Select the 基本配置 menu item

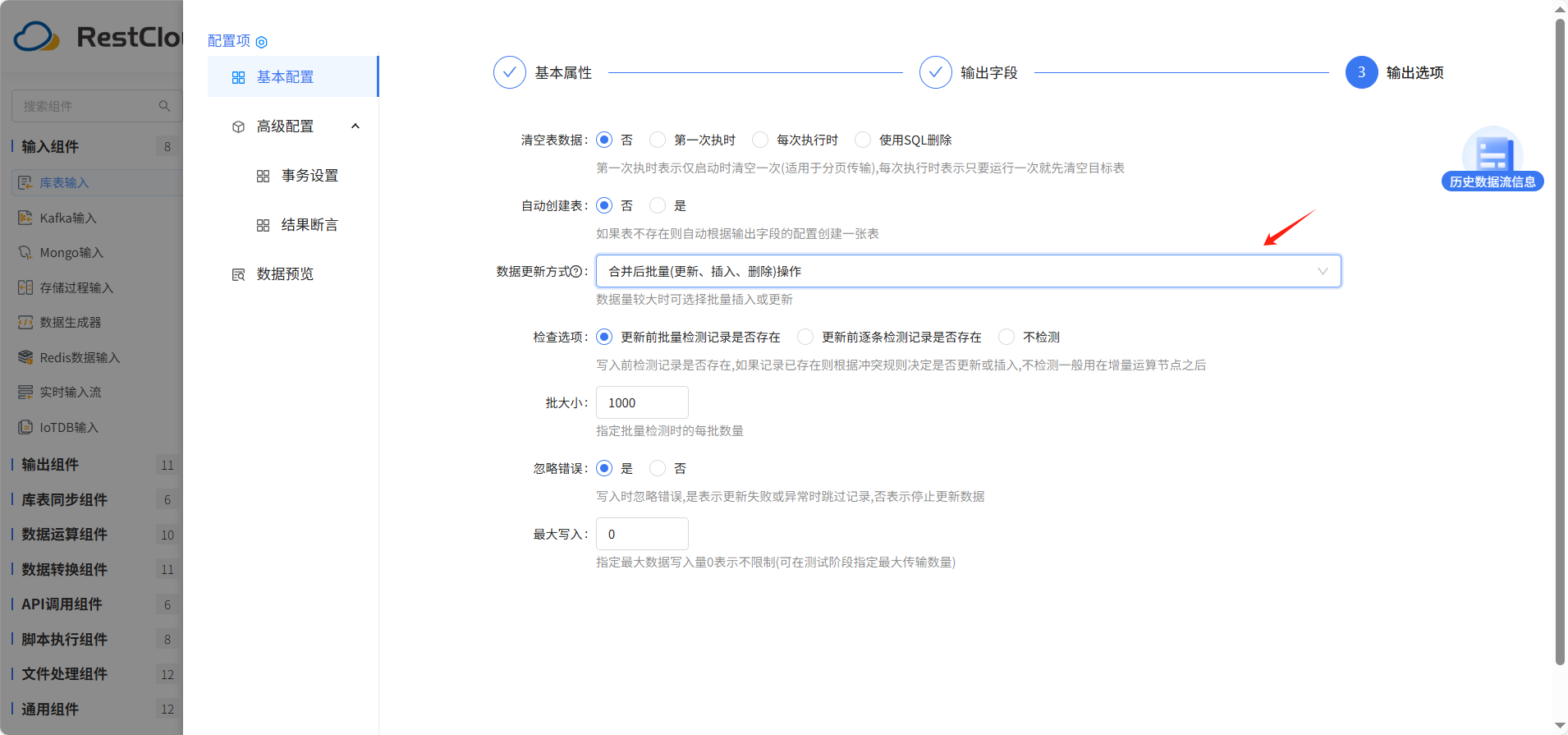tap(292, 77)
